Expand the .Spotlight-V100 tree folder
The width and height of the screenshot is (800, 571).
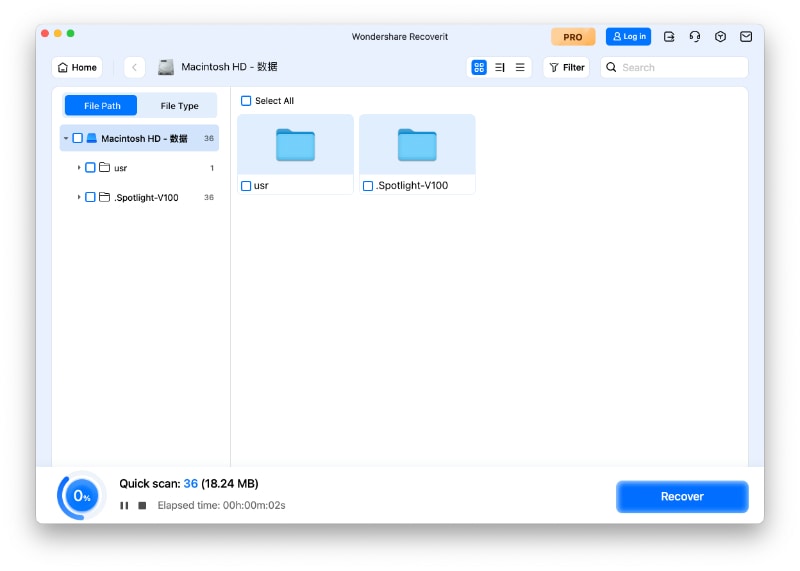79,197
